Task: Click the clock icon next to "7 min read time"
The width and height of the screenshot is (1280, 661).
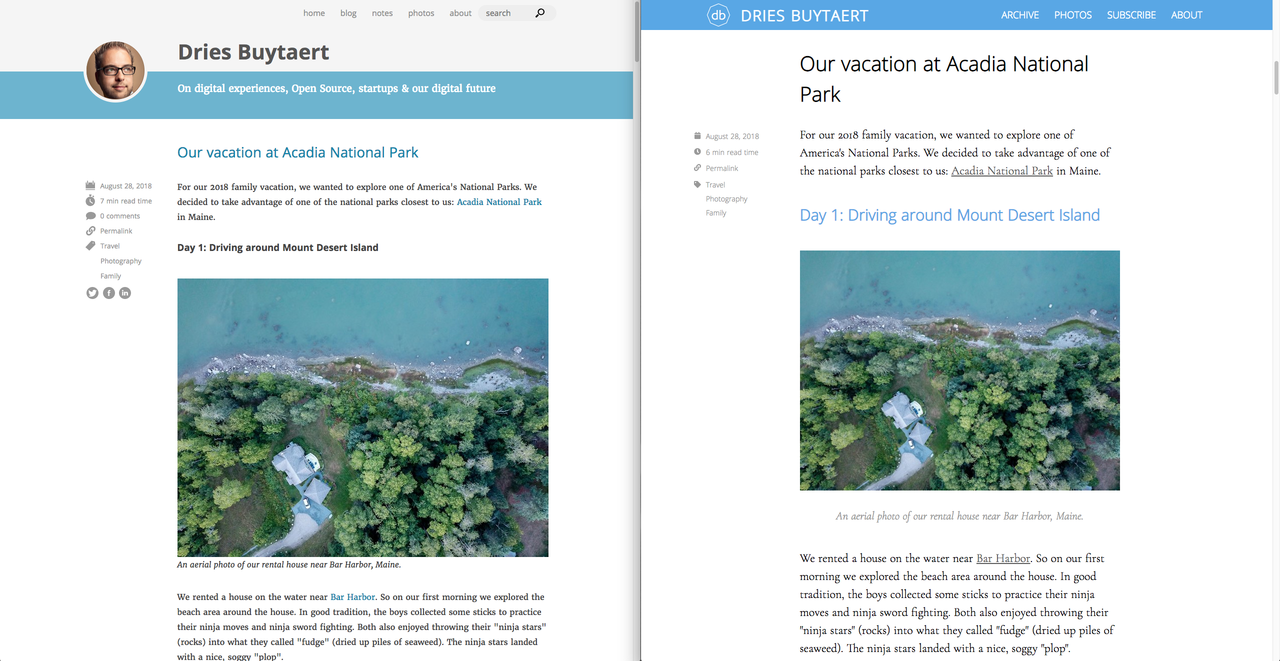Action: click(89, 199)
